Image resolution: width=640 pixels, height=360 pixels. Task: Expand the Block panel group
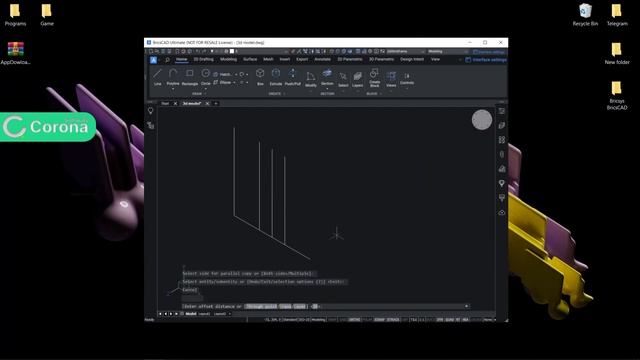coord(373,94)
